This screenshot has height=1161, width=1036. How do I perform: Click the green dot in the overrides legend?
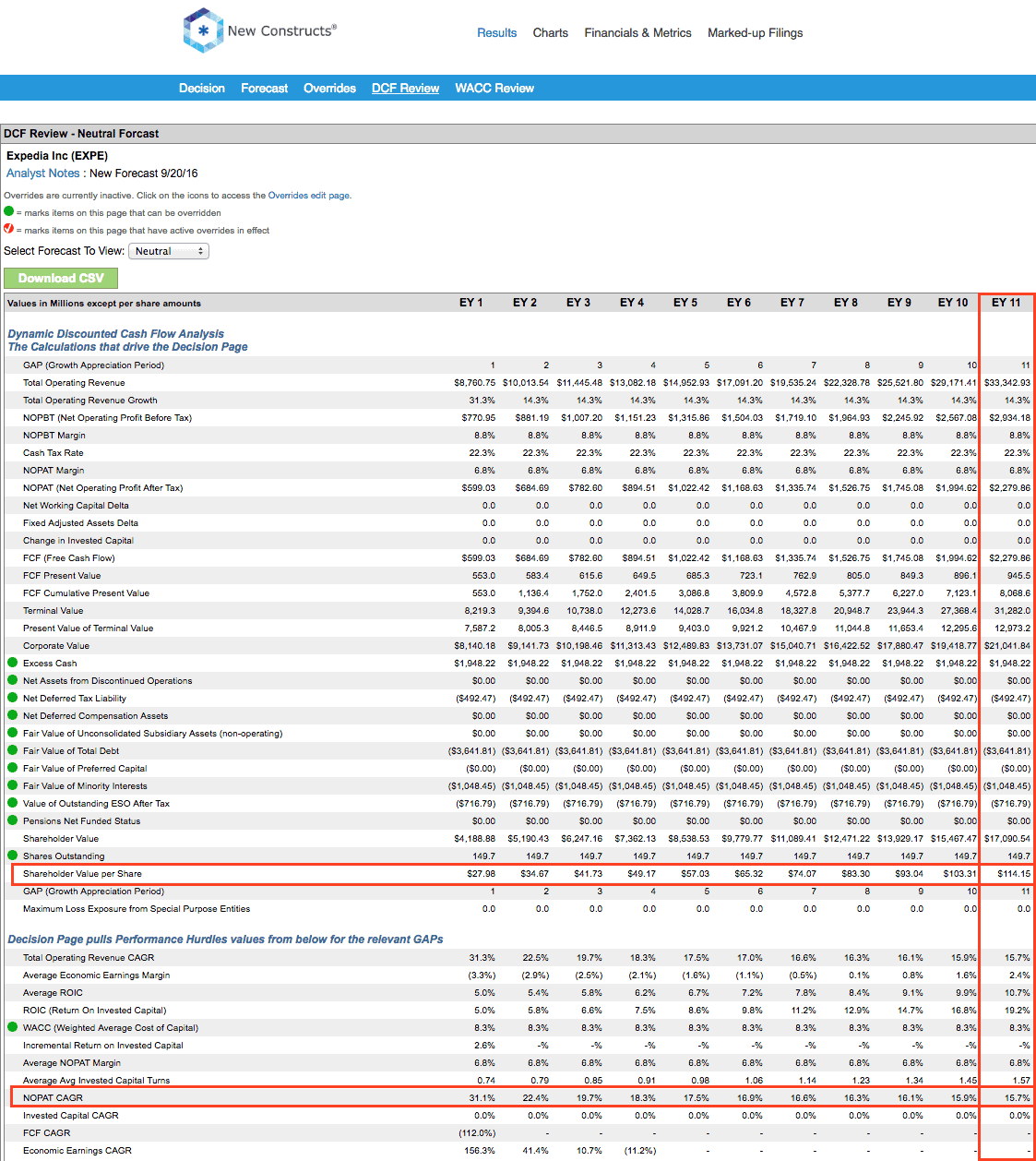pyautogui.click(x=9, y=211)
